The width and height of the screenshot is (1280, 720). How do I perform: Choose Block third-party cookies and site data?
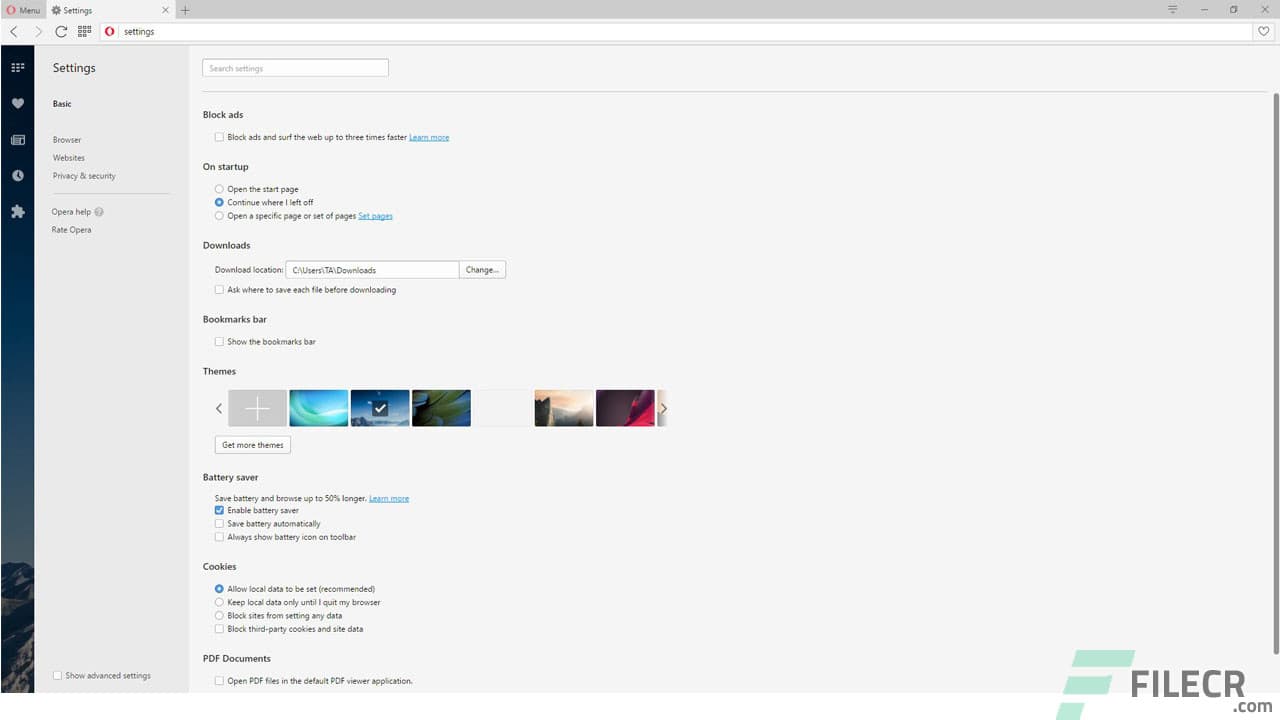(x=219, y=628)
